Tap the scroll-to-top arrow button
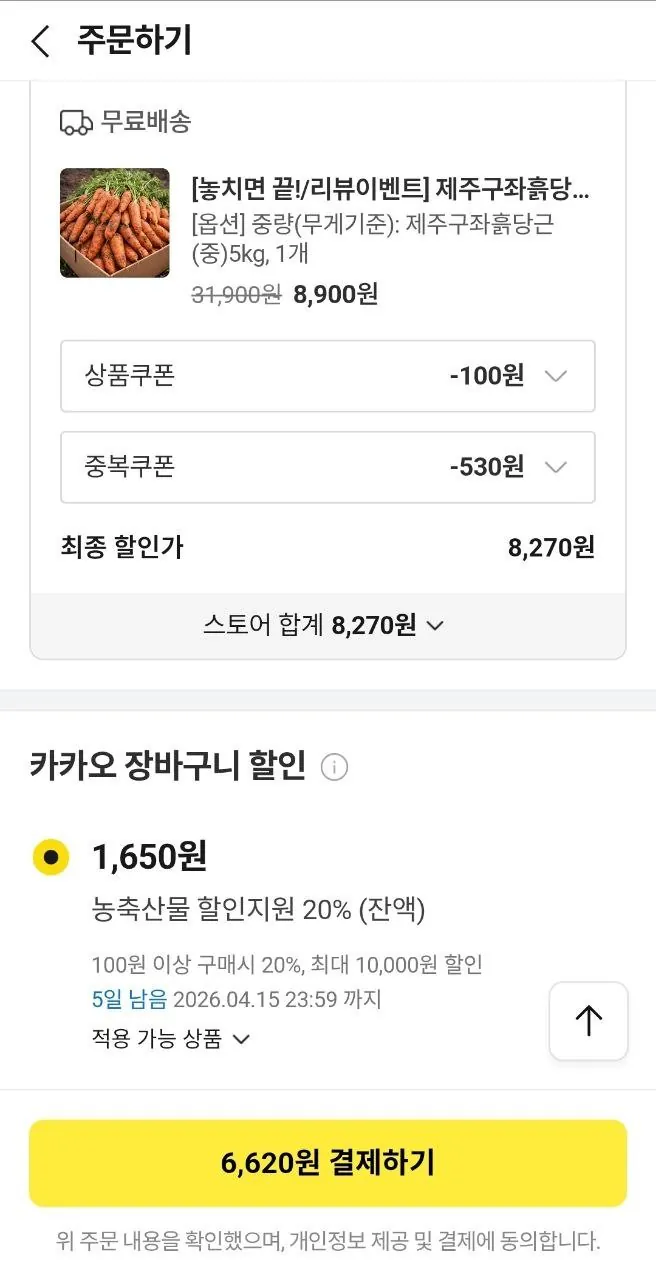This screenshot has height=1280, width=656. [588, 1021]
